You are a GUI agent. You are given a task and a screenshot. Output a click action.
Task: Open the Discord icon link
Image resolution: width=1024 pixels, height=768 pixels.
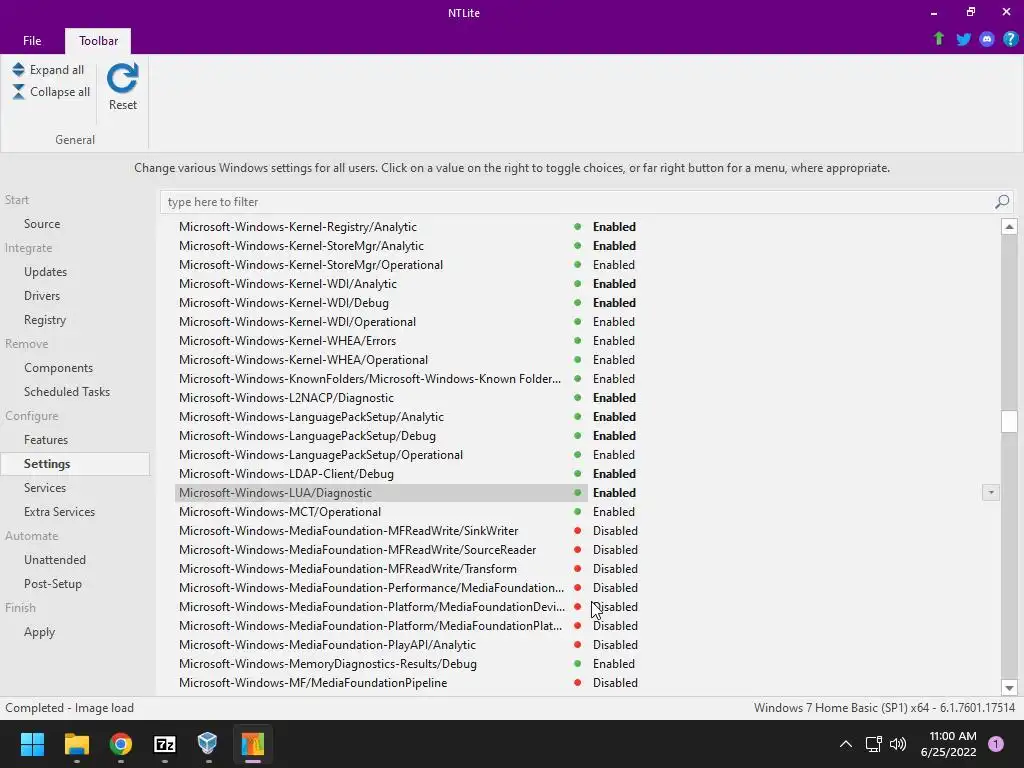point(987,39)
